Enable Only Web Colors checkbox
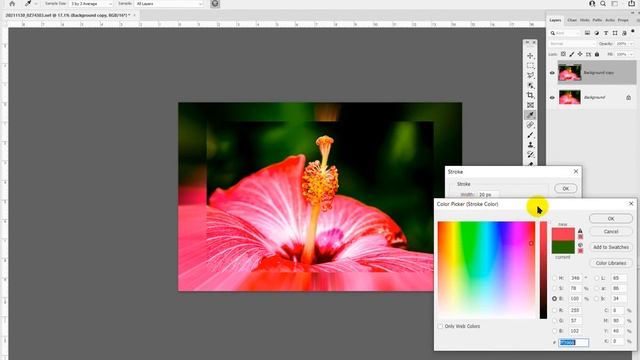This screenshot has width=640, height=360. 440,327
